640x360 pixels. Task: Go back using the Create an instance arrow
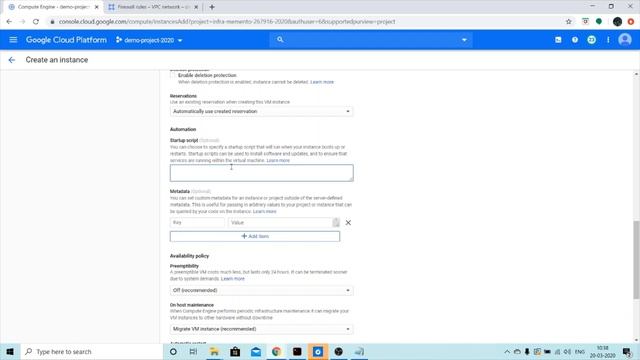tap(11, 60)
